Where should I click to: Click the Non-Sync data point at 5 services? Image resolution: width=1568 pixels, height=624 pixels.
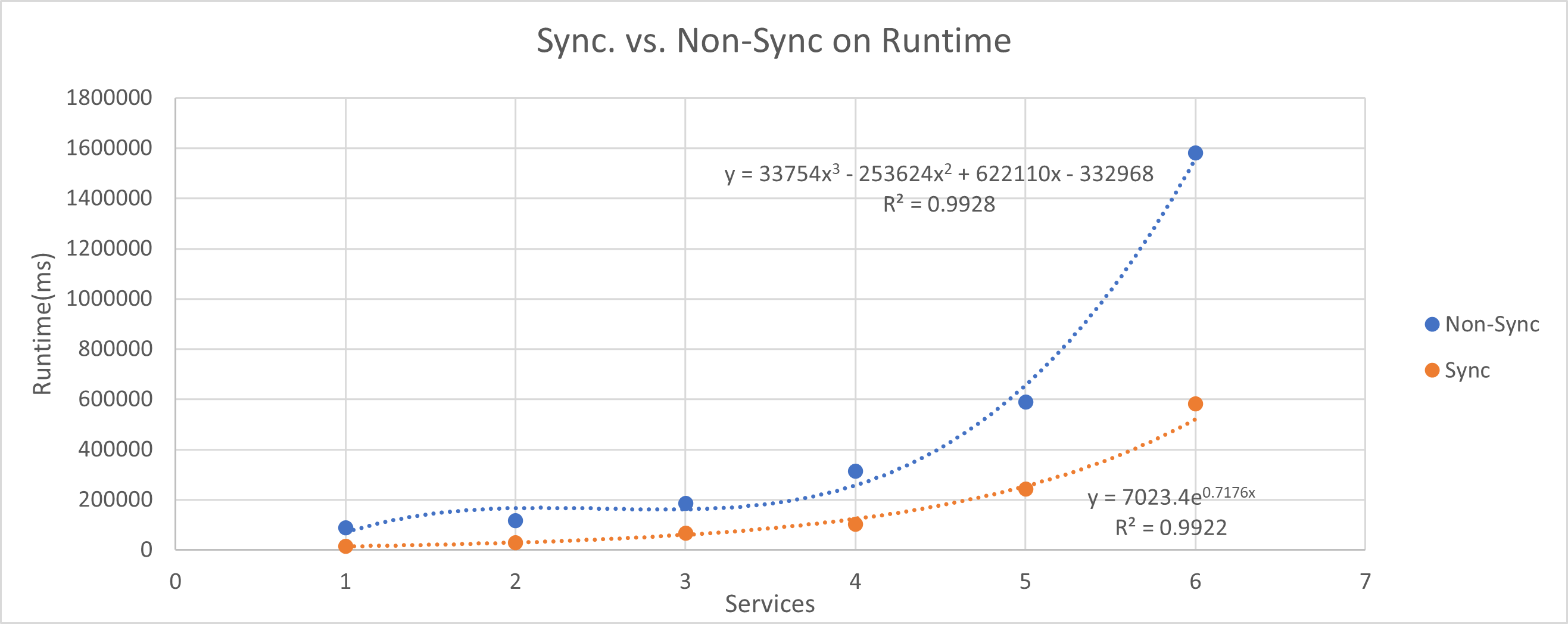pyautogui.click(x=1025, y=402)
